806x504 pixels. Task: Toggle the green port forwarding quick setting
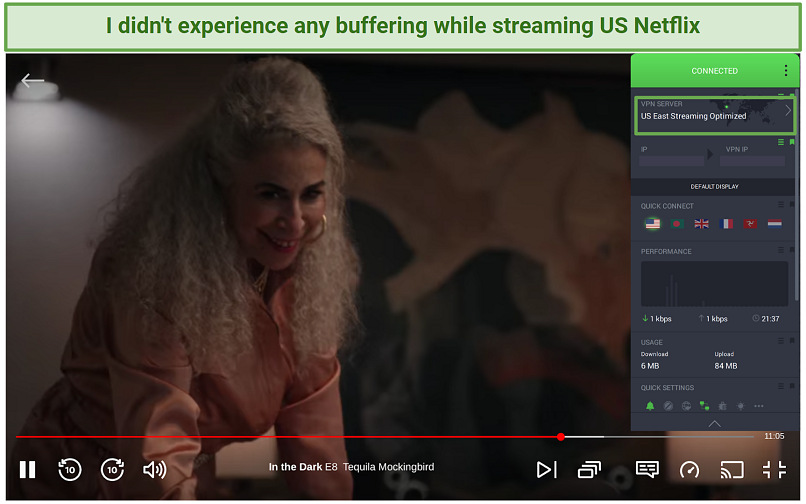pyautogui.click(x=704, y=406)
